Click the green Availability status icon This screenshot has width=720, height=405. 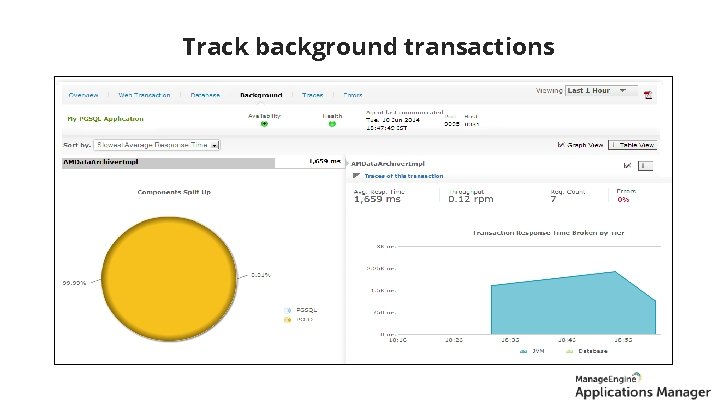(x=264, y=124)
